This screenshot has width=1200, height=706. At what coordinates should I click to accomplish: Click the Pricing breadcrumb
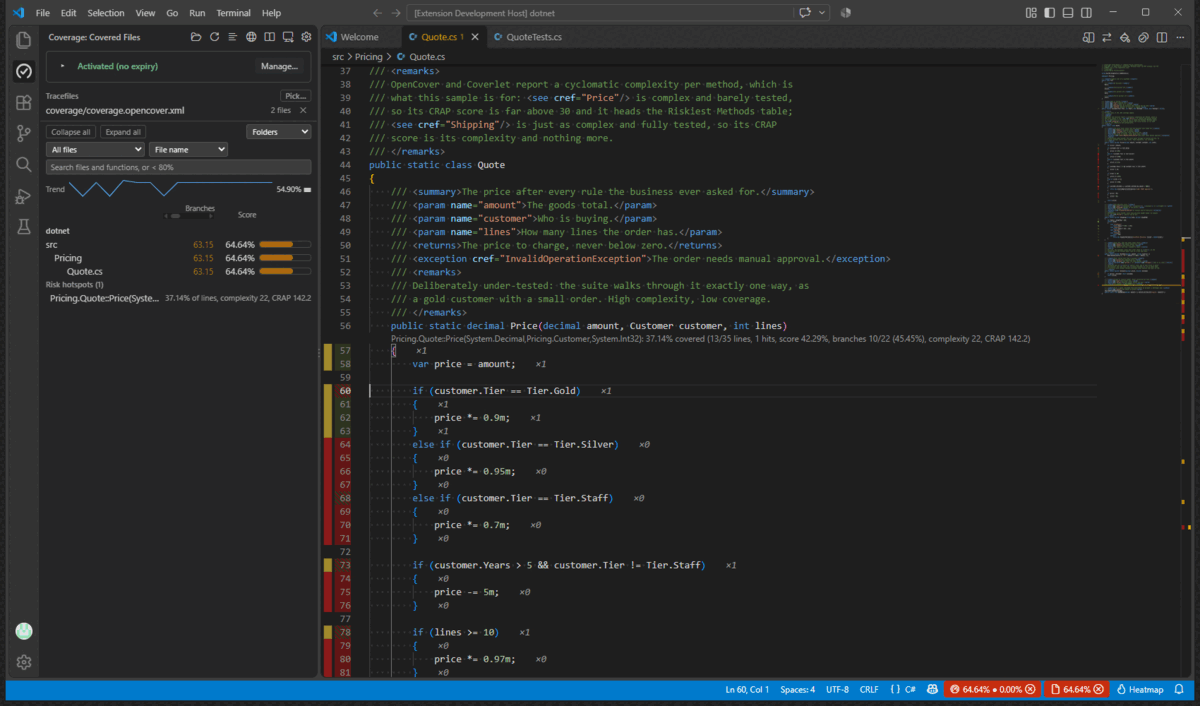tap(369, 57)
